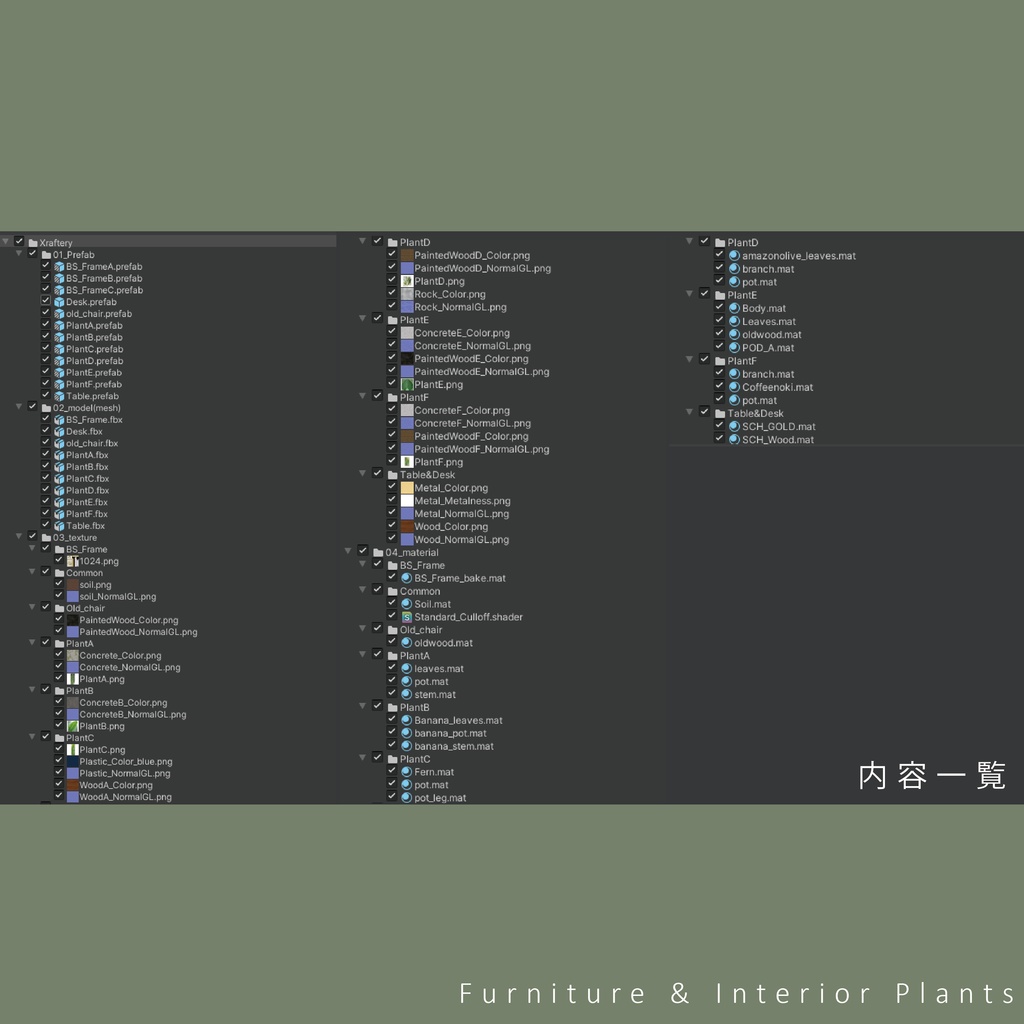This screenshot has height=1024, width=1024.
Task: Click the Table.fbx model icon
Action: click(59, 526)
